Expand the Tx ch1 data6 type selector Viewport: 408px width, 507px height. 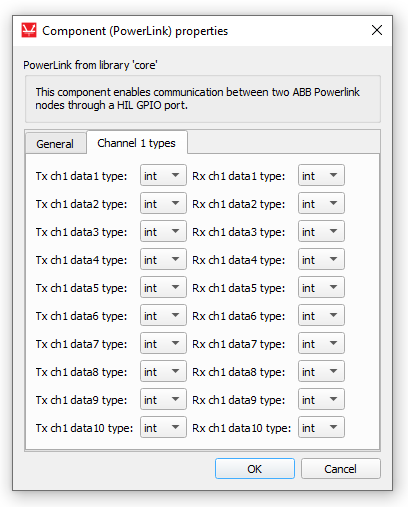coord(163,315)
